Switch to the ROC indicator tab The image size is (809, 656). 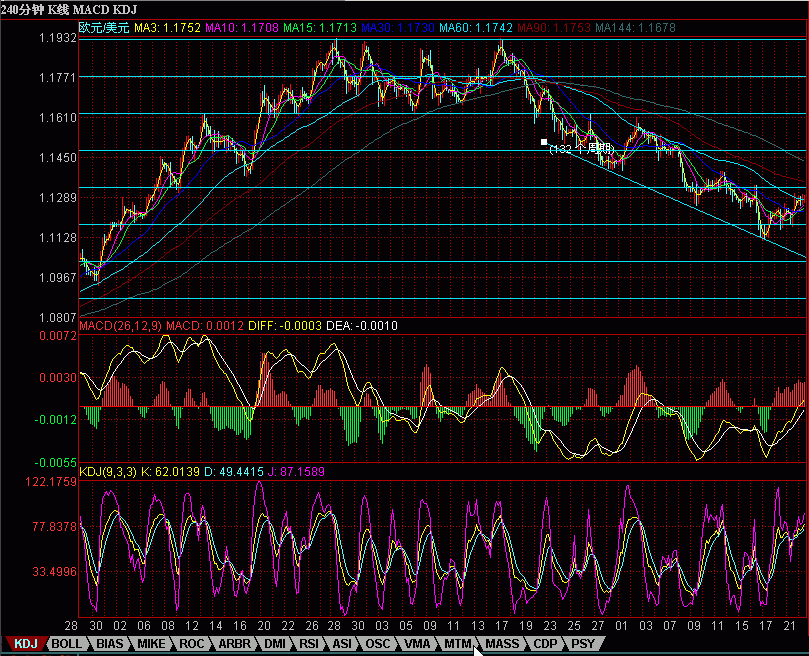[x=192, y=644]
